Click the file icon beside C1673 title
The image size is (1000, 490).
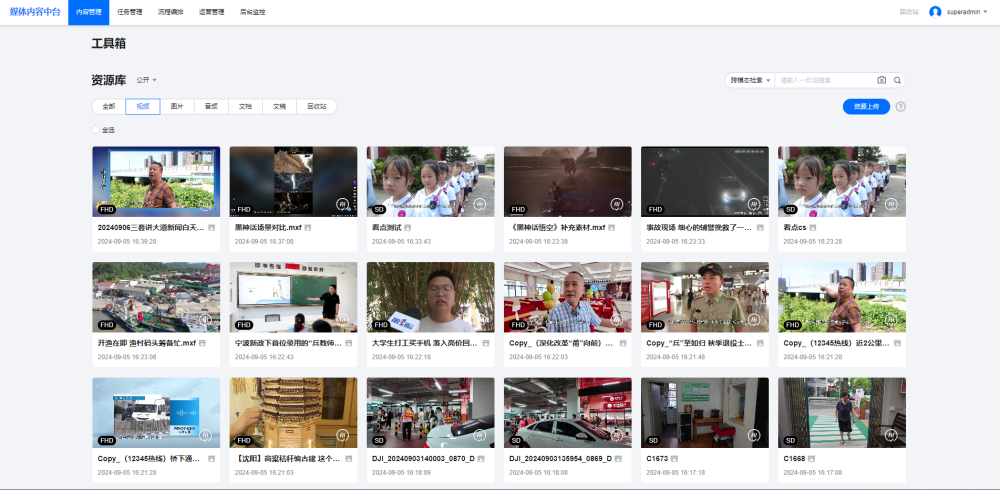click(676, 458)
